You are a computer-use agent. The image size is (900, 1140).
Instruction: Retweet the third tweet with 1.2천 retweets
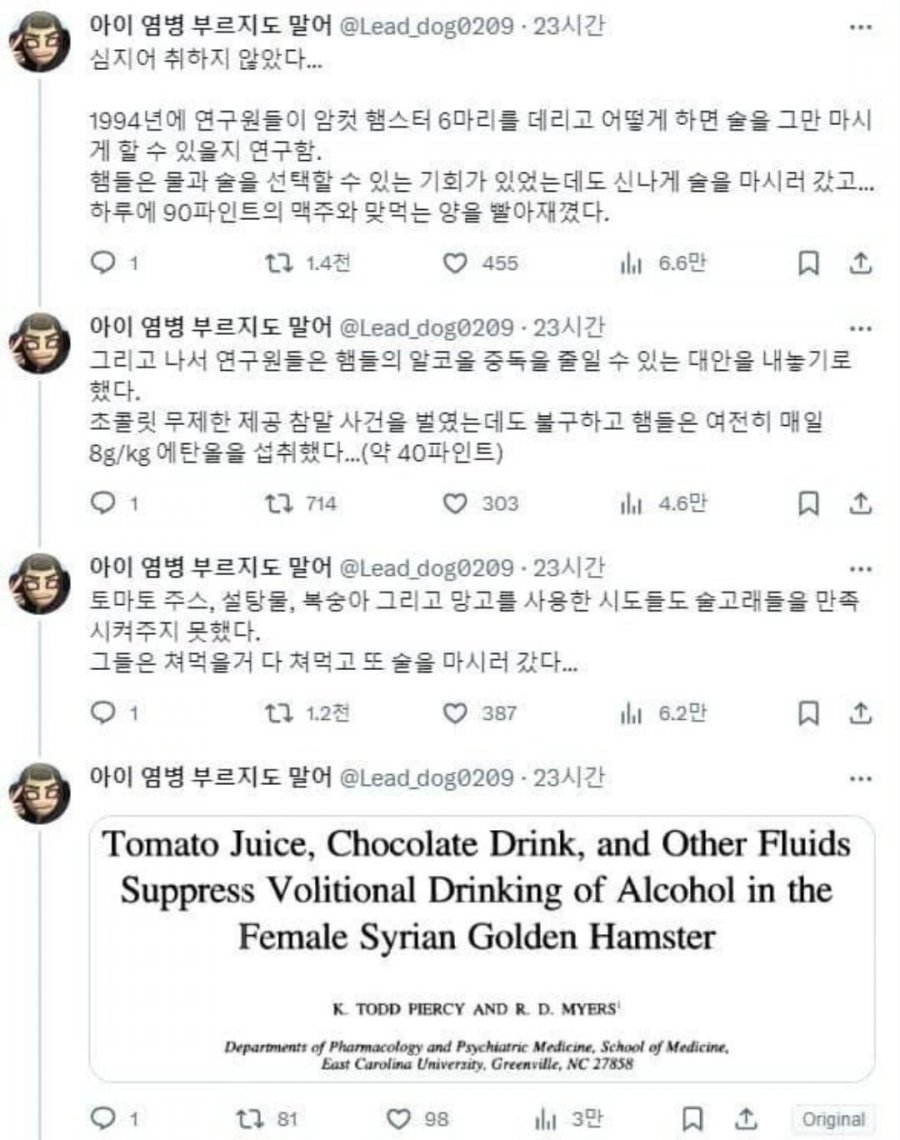pyautogui.click(x=275, y=712)
